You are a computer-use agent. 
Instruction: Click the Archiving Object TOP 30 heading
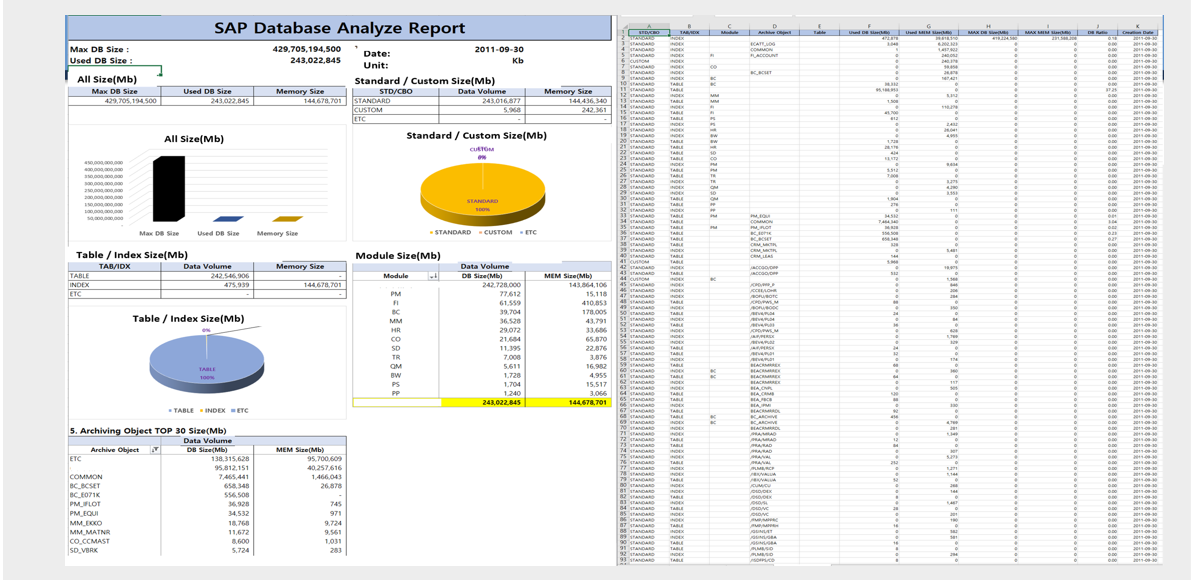click(148, 430)
